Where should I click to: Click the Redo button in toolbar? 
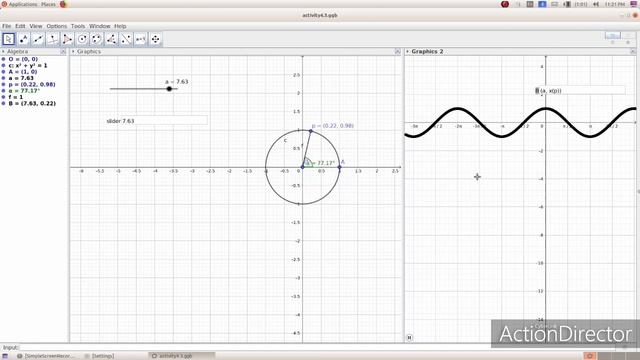point(629,36)
